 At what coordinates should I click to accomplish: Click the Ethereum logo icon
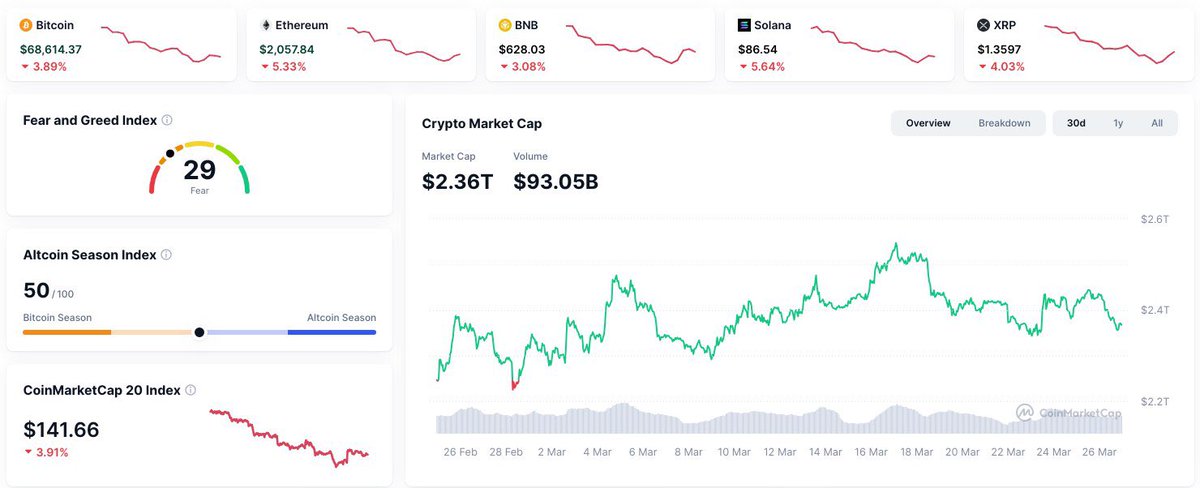[x=266, y=25]
